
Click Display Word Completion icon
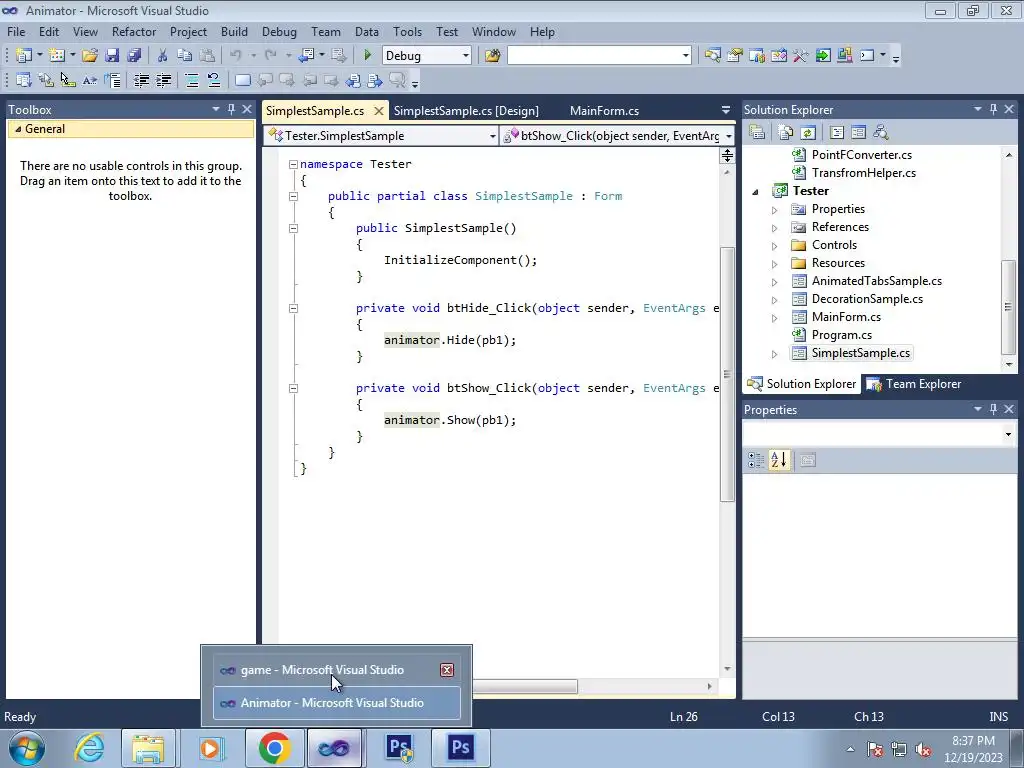tap(90, 80)
